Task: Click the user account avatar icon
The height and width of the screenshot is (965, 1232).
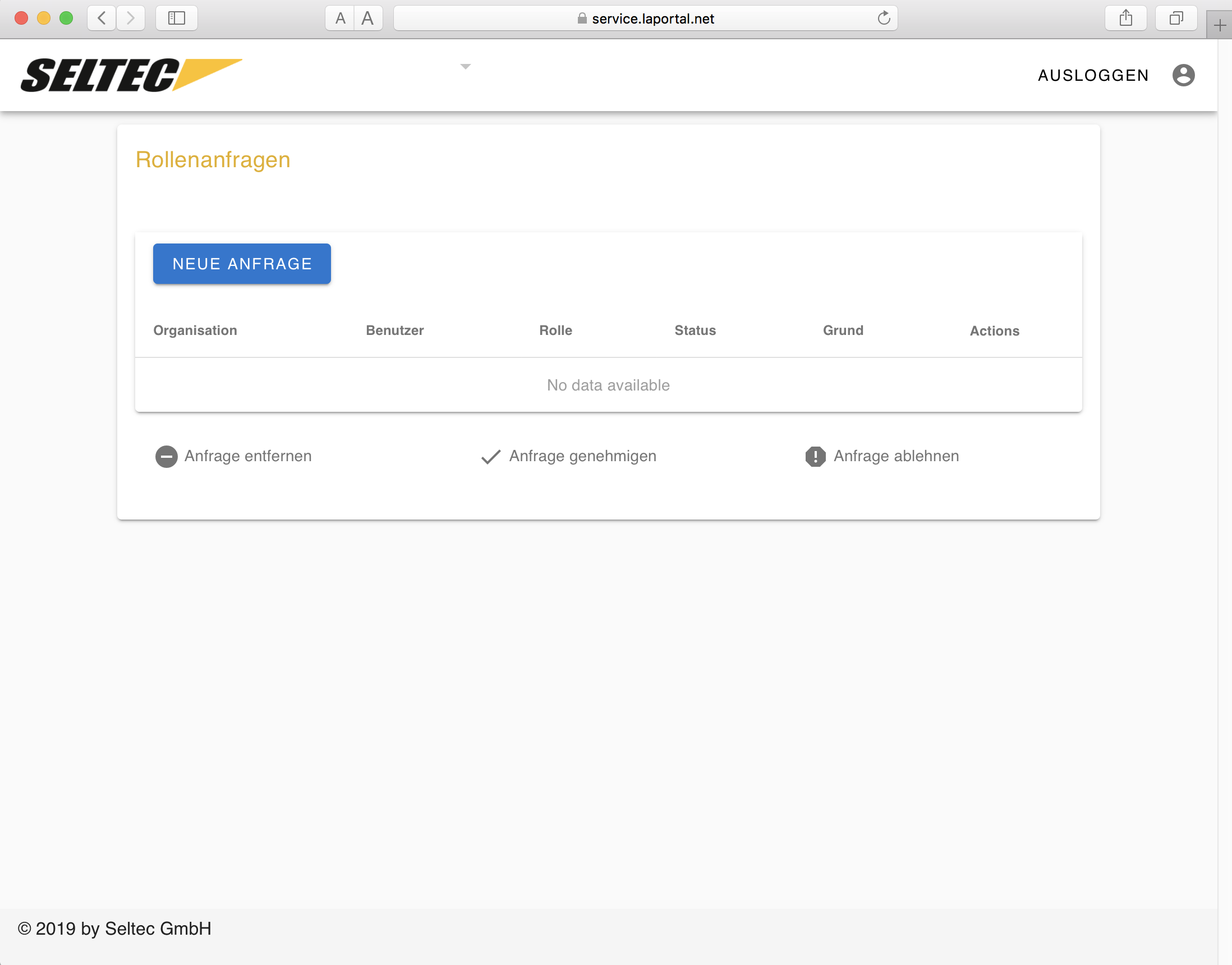Action: pyautogui.click(x=1183, y=75)
